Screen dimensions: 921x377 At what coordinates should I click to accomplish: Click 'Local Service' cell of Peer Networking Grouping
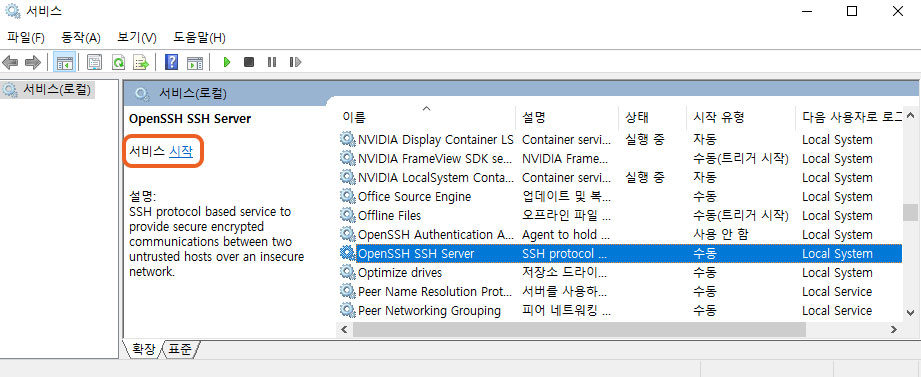point(837,310)
